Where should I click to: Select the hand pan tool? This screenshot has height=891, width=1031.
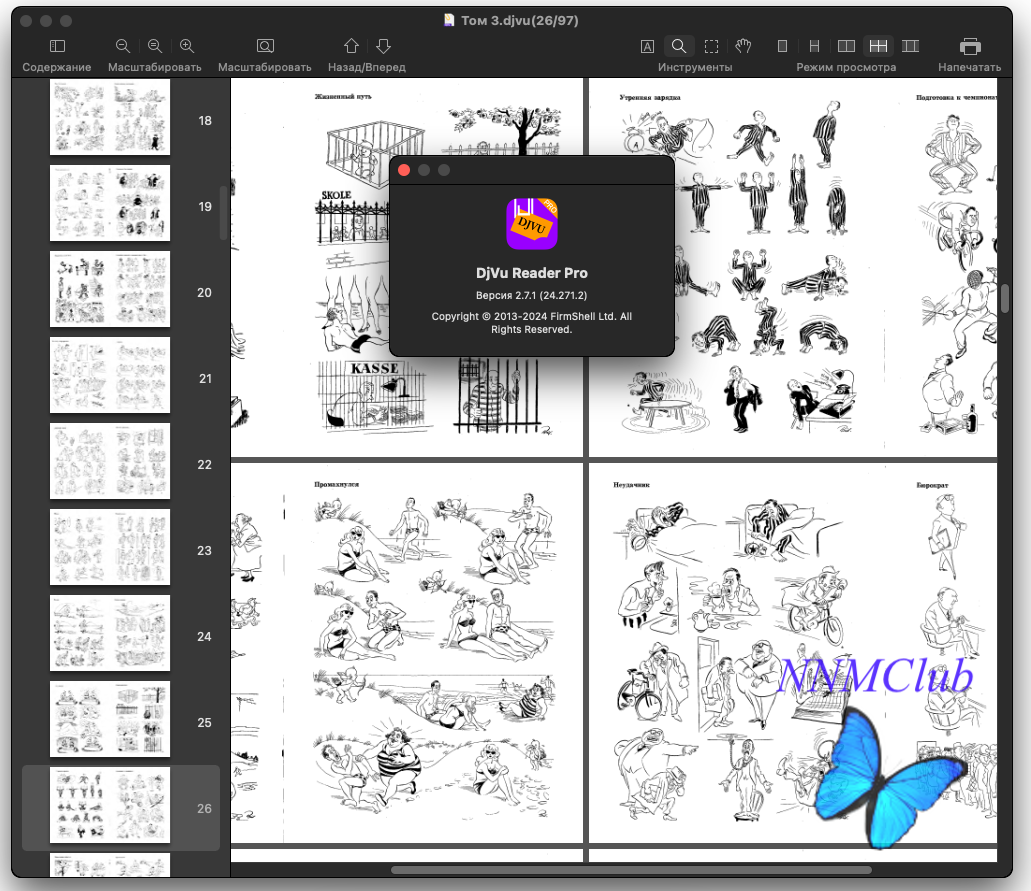(x=743, y=46)
